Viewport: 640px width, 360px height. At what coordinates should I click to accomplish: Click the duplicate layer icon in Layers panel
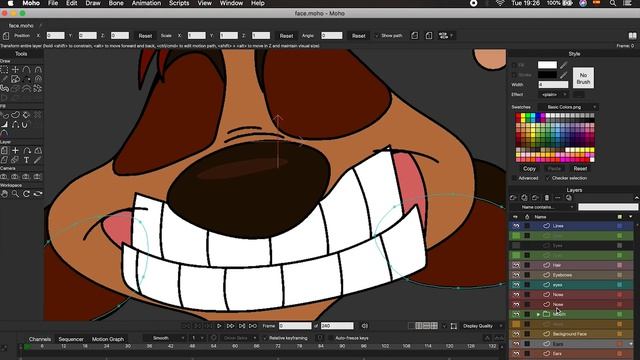pos(524,198)
